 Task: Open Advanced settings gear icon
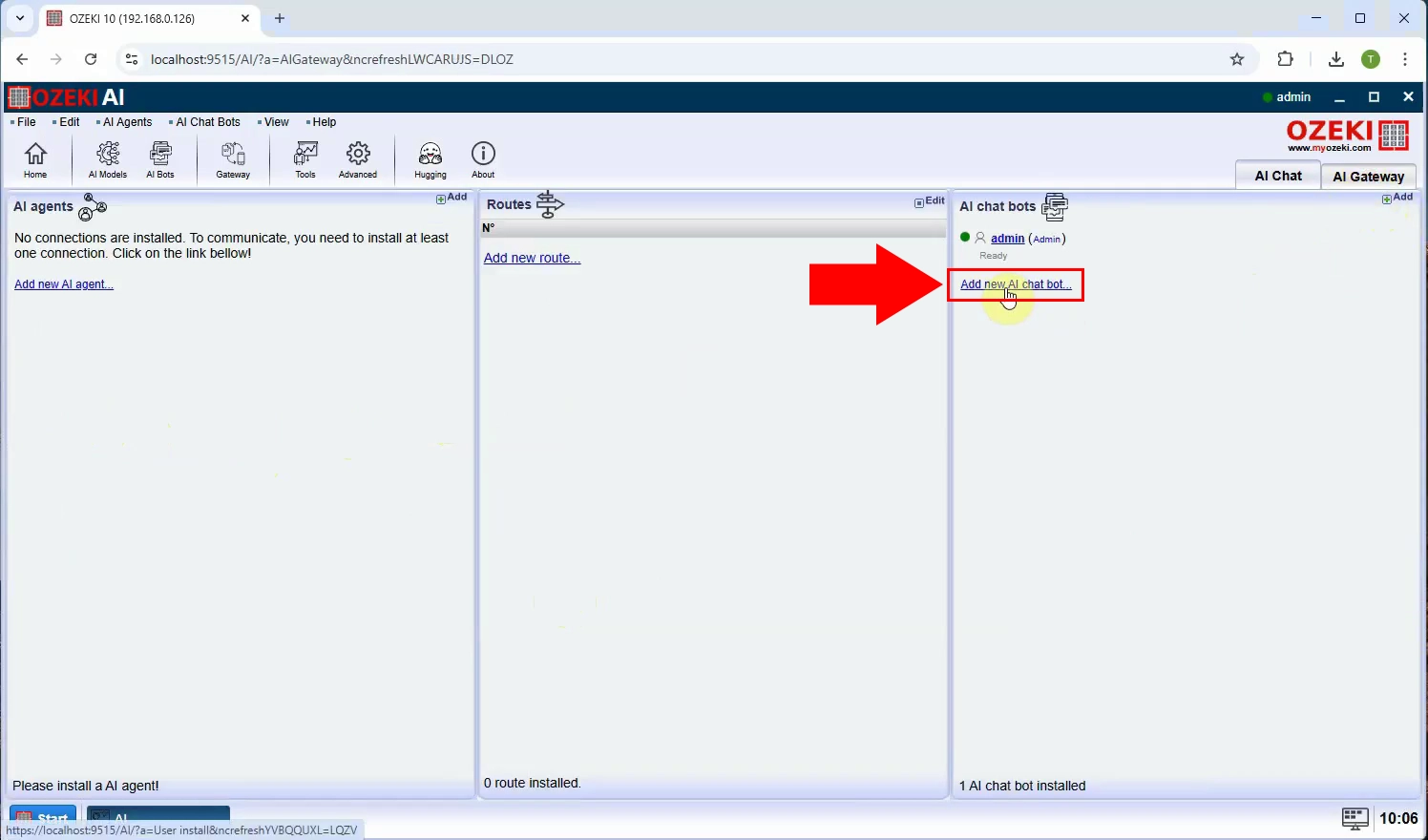(x=358, y=159)
